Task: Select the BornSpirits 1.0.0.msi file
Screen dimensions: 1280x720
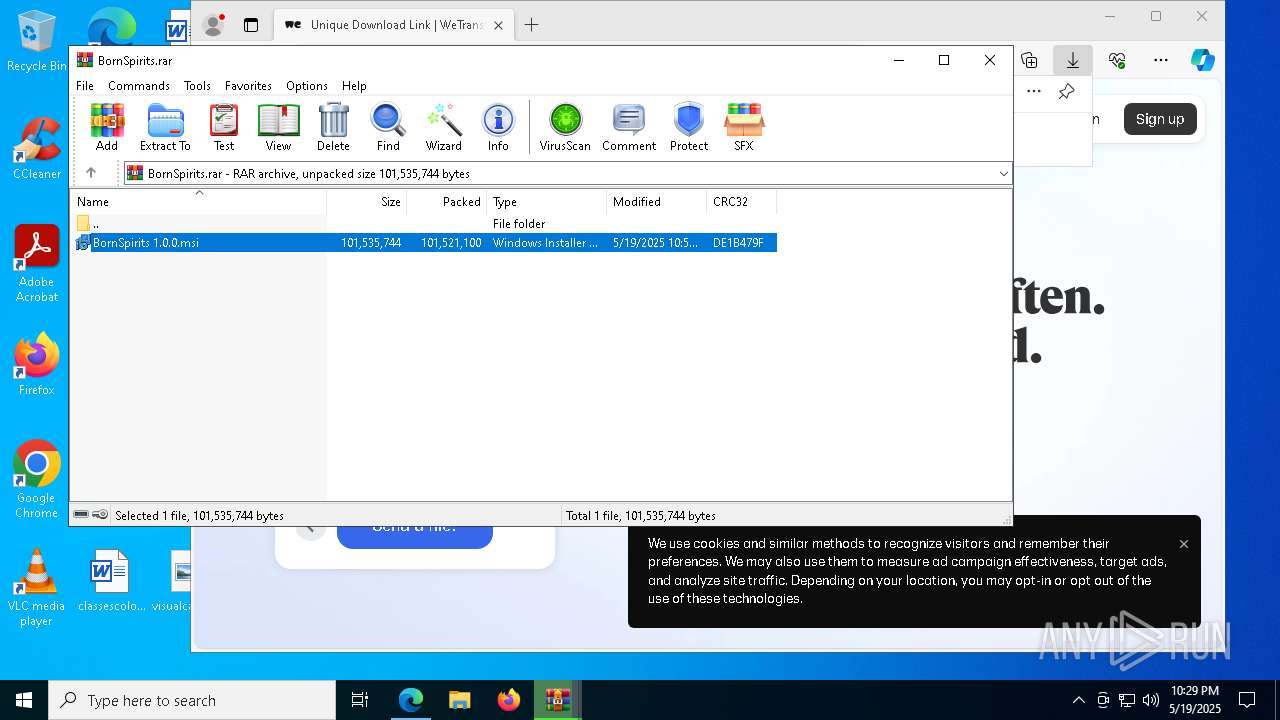Action: pyautogui.click(x=426, y=243)
